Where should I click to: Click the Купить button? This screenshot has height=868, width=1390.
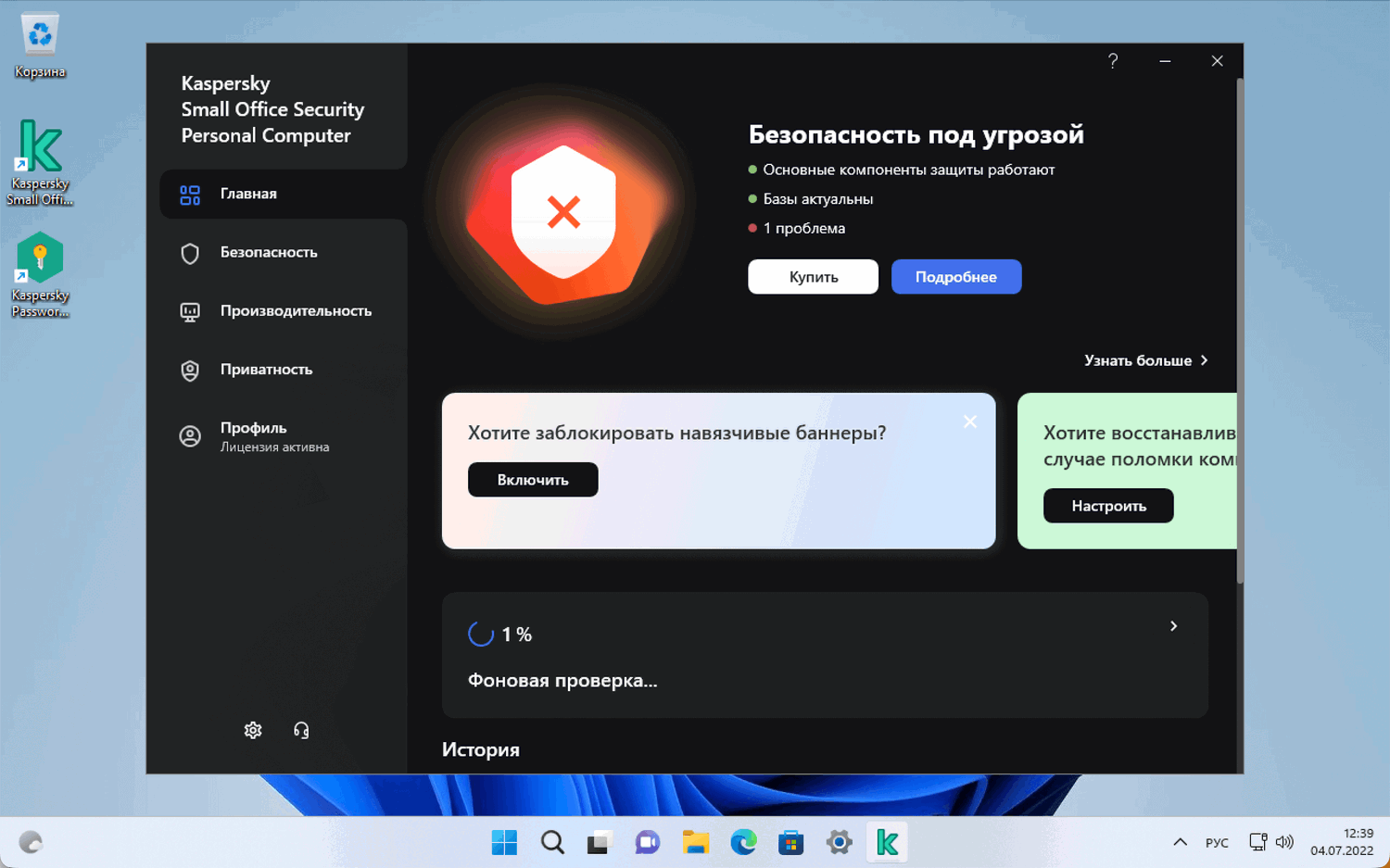point(813,277)
